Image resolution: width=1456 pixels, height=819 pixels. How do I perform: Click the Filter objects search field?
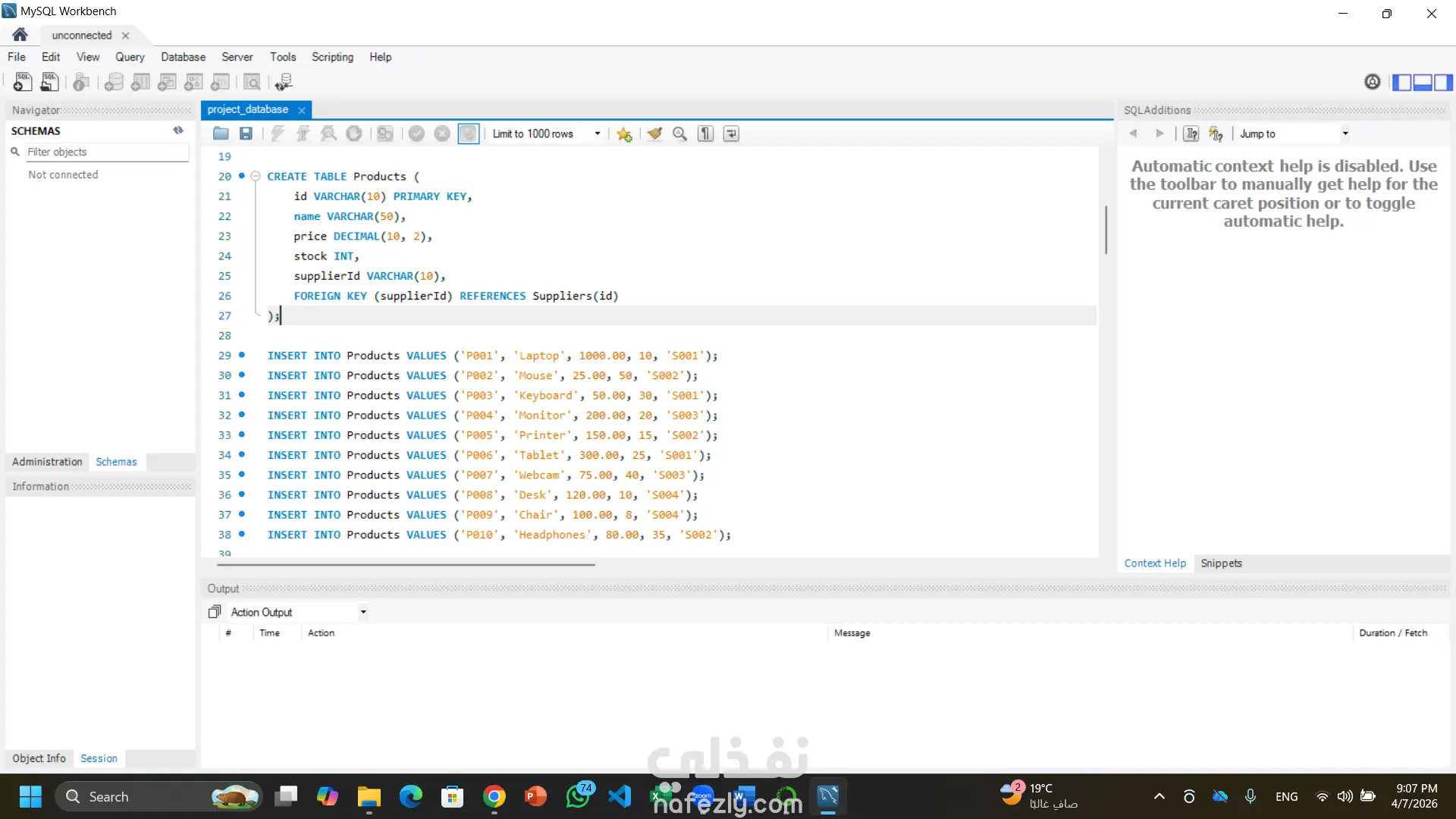tap(107, 152)
